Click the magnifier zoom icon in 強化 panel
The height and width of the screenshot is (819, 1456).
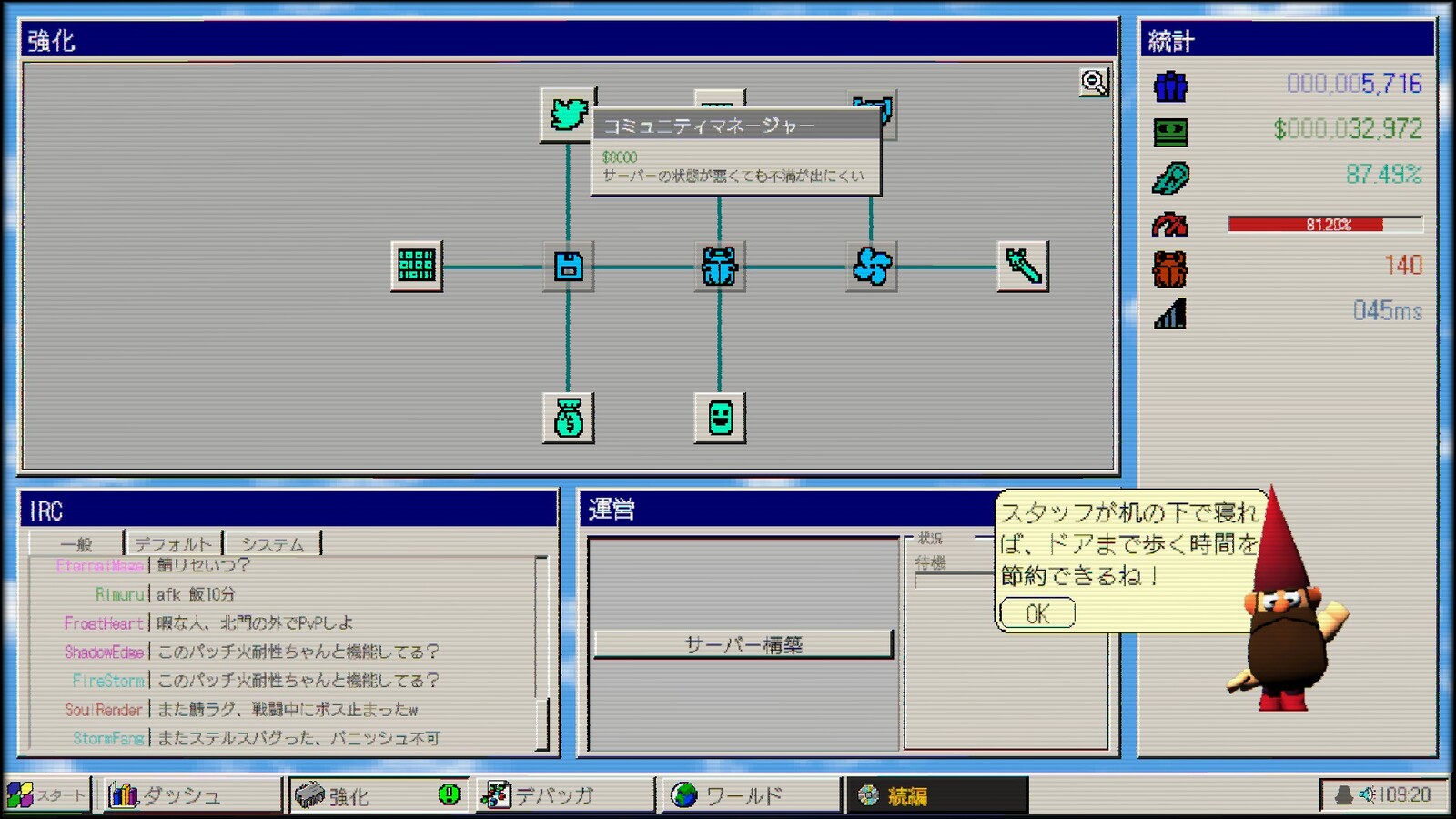tap(1094, 83)
